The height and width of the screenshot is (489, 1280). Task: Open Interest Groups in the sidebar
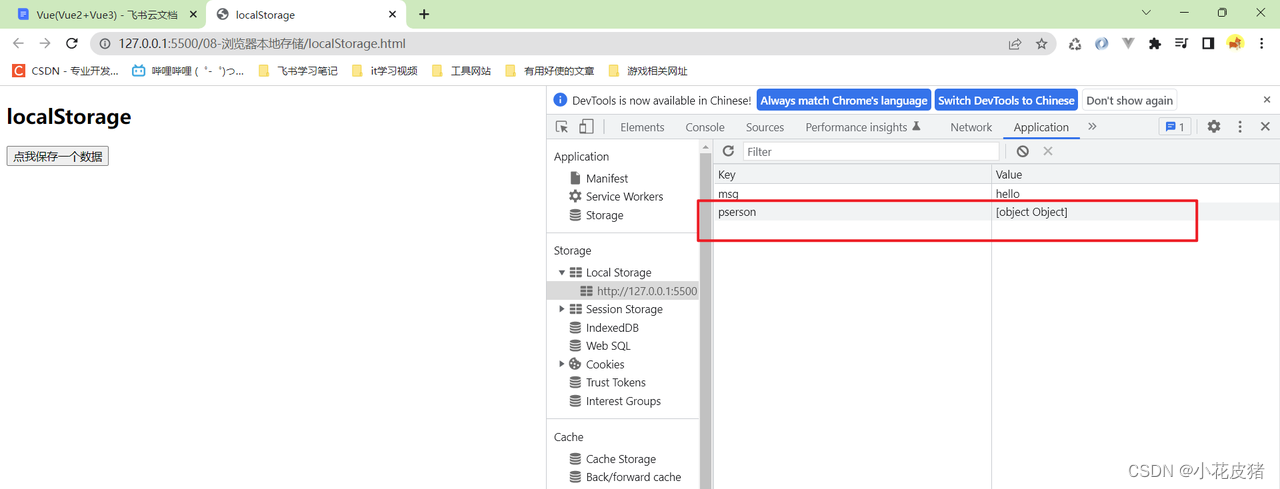tap(623, 401)
